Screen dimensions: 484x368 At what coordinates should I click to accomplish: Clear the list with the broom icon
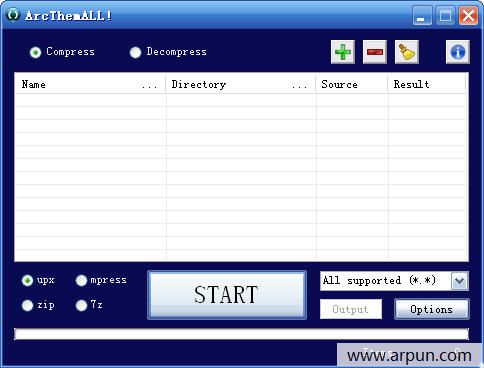[x=407, y=52]
